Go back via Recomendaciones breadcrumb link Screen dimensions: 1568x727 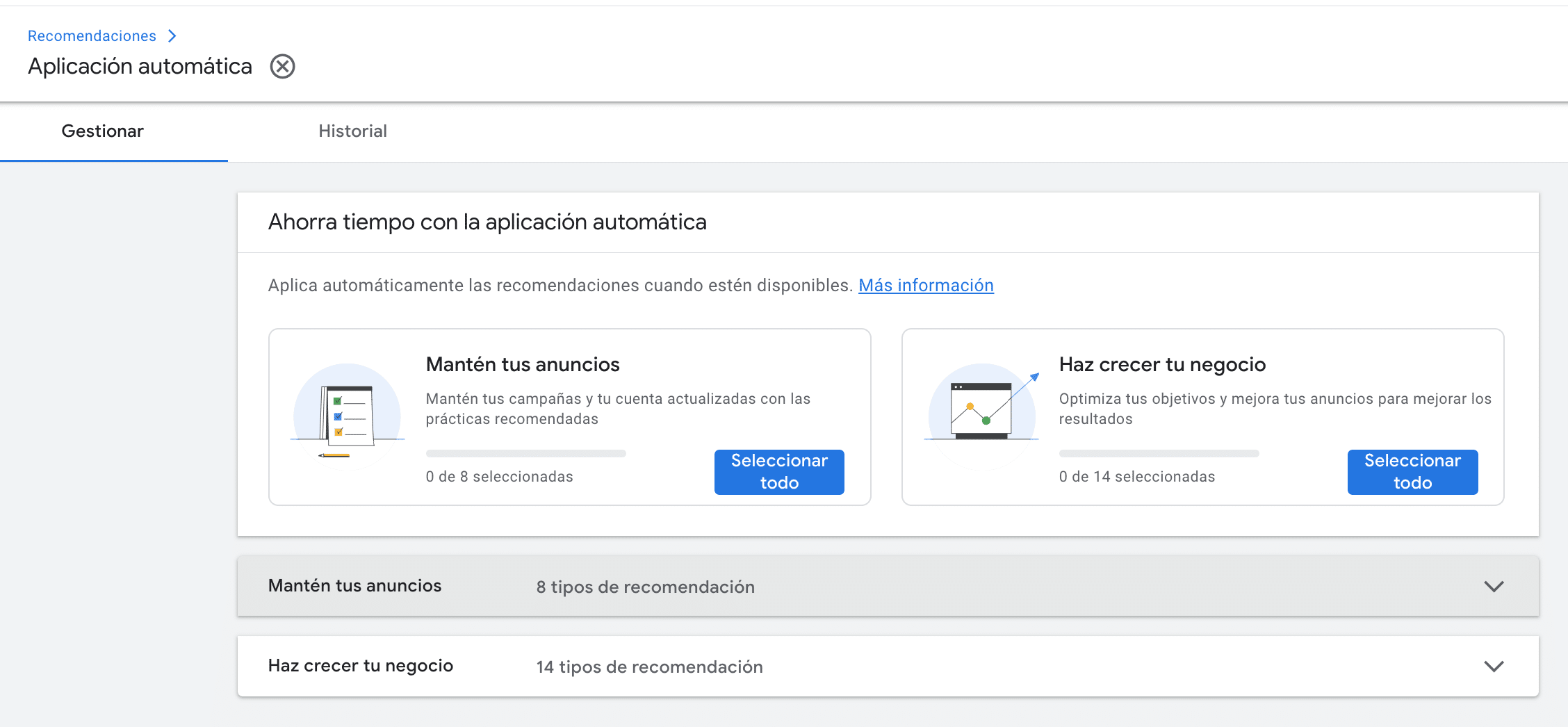92,36
